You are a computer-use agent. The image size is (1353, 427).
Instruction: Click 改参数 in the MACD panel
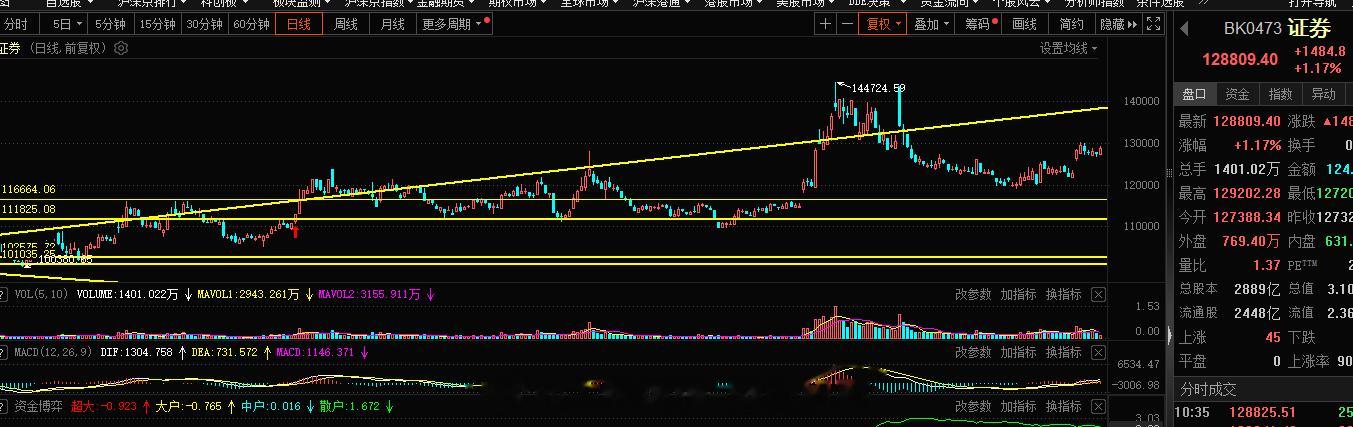973,352
